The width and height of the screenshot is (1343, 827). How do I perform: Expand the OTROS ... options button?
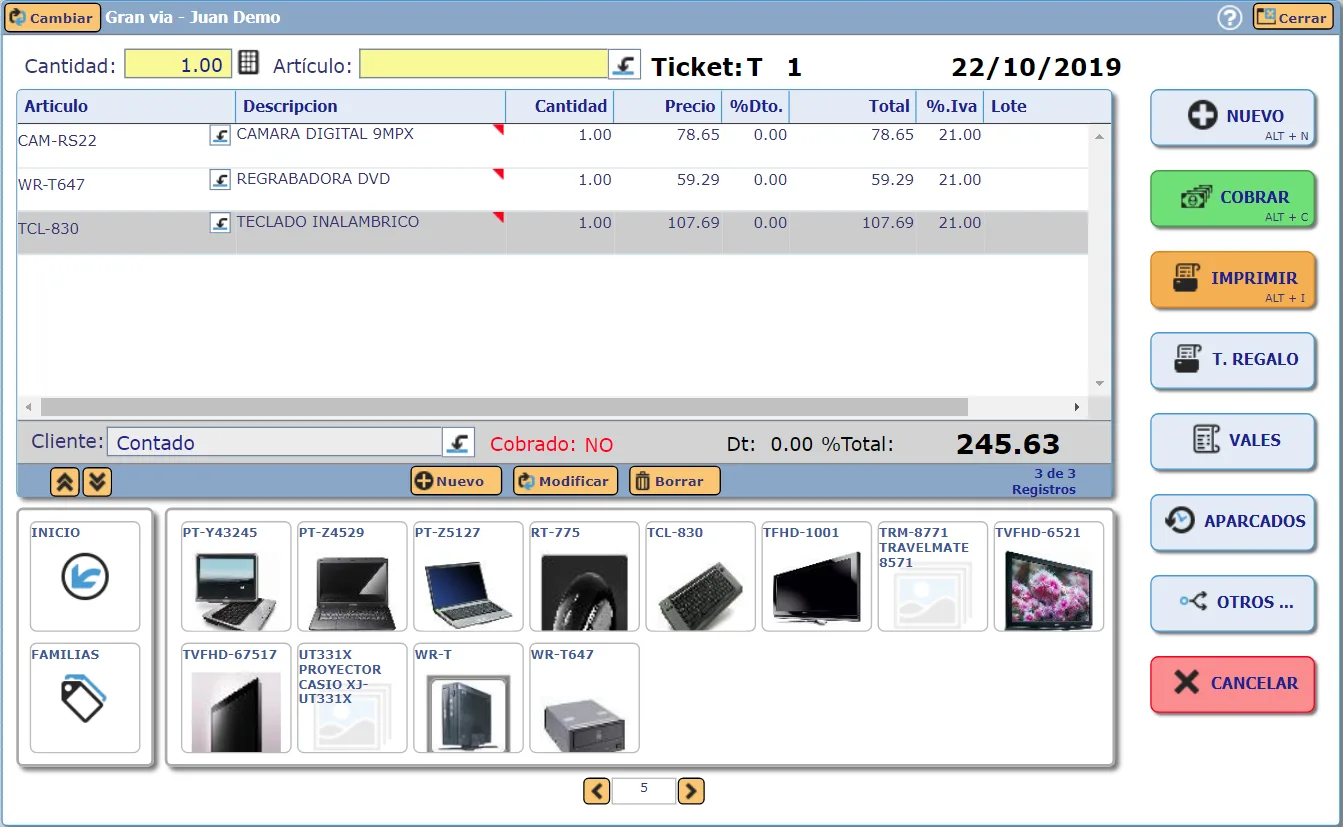[1233, 602]
